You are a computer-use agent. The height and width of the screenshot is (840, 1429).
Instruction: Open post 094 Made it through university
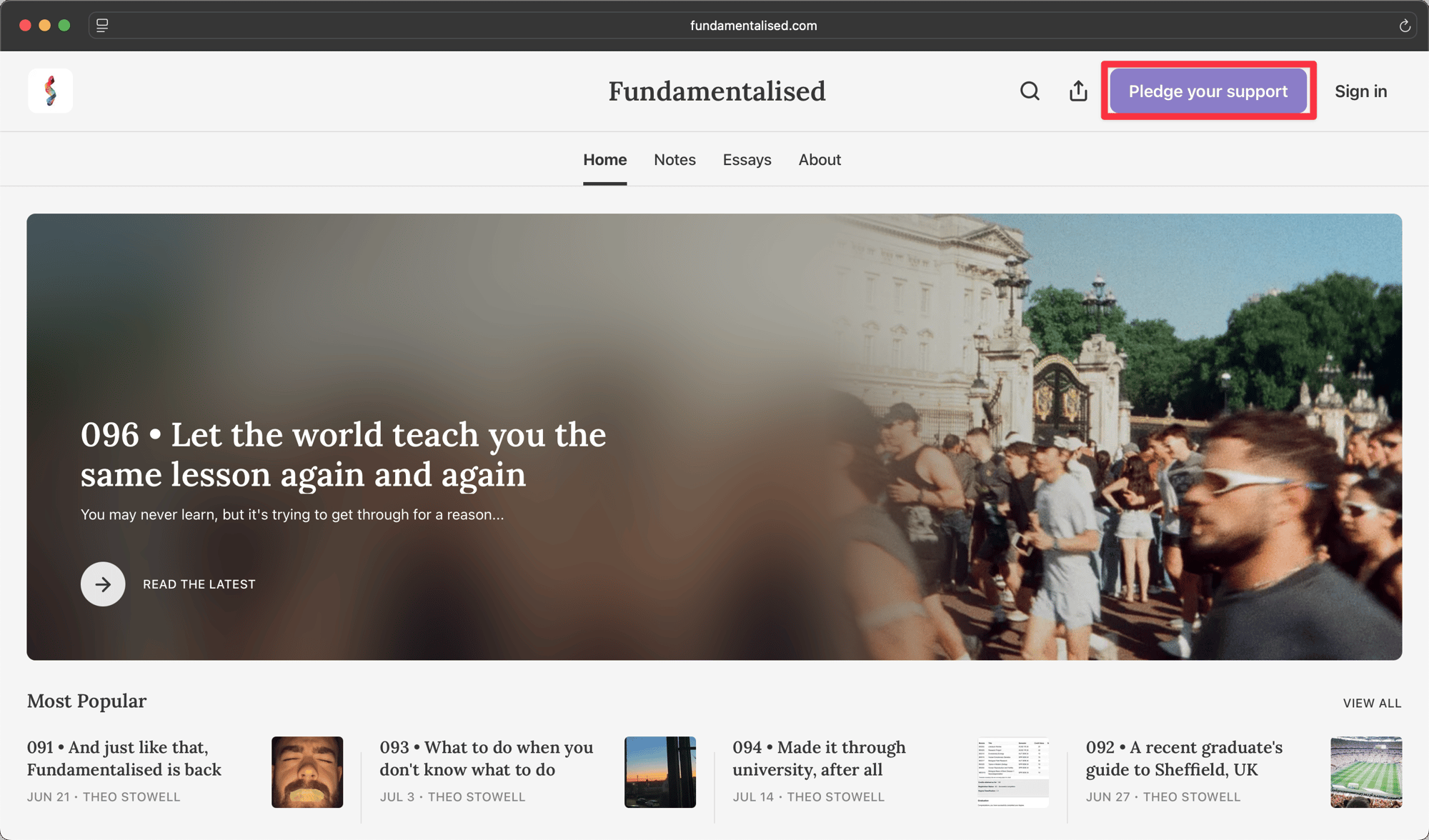(x=819, y=758)
